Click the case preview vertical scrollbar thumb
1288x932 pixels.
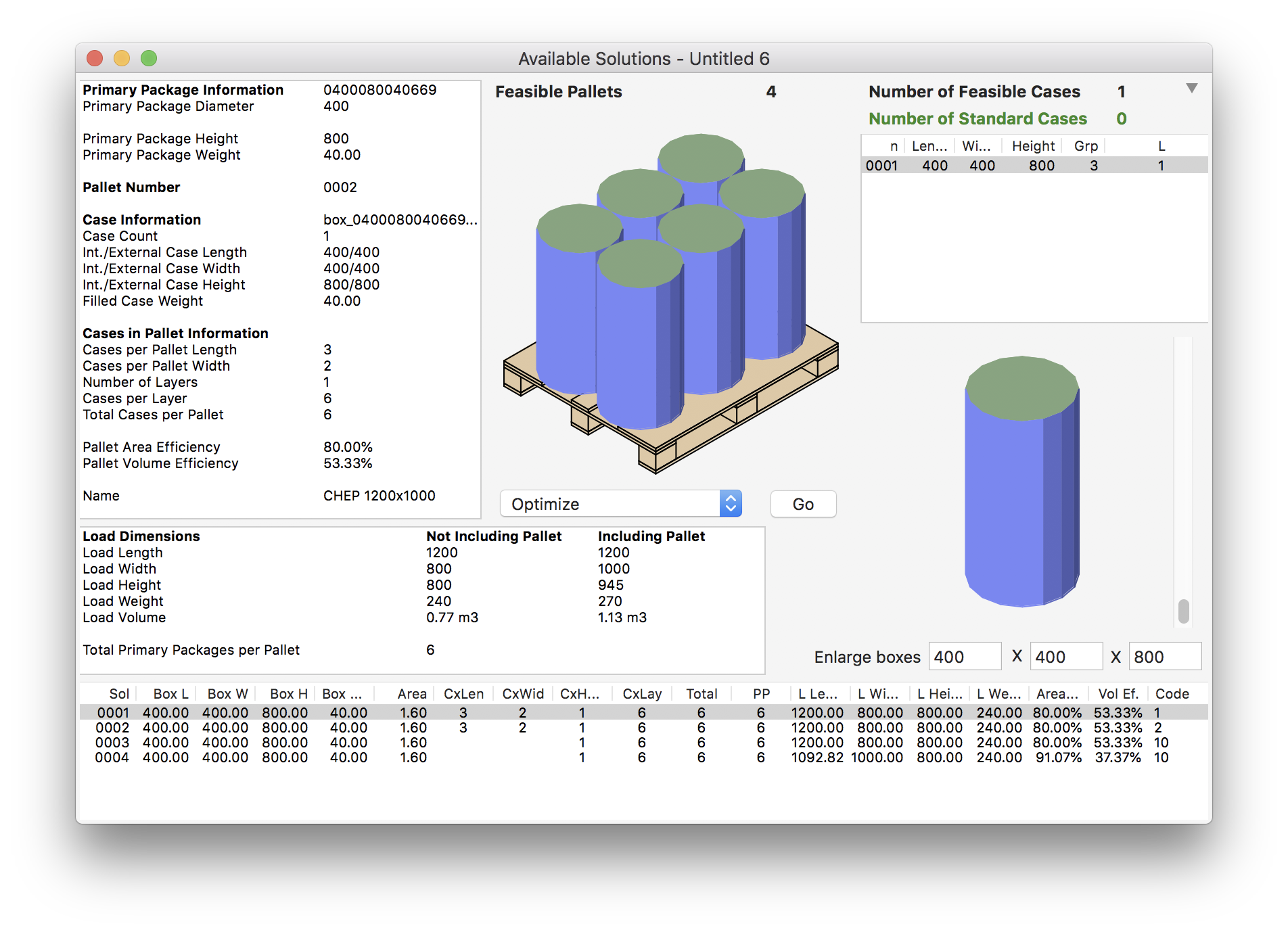(x=1183, y=611)
